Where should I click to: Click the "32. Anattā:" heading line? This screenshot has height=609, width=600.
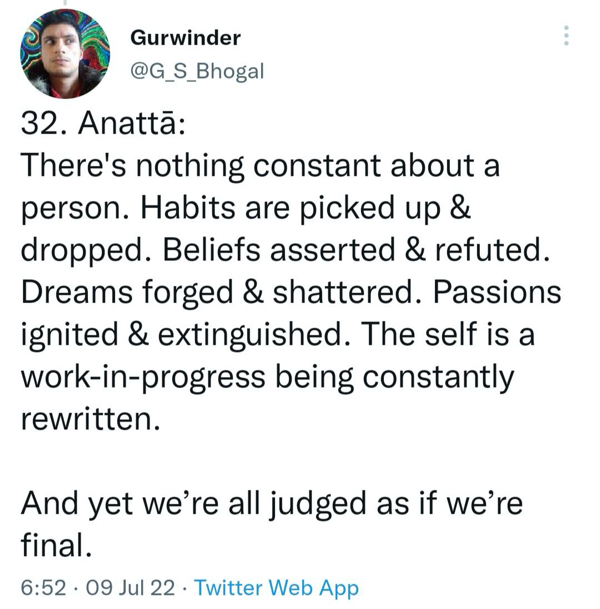pos(103,129)
